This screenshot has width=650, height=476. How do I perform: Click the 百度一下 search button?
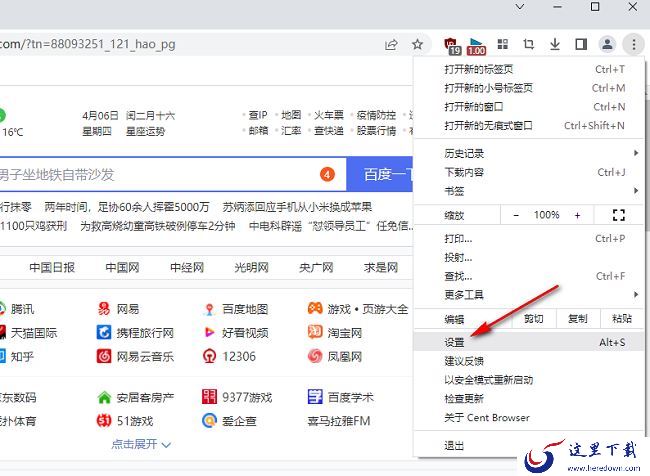tap(380, 175)
